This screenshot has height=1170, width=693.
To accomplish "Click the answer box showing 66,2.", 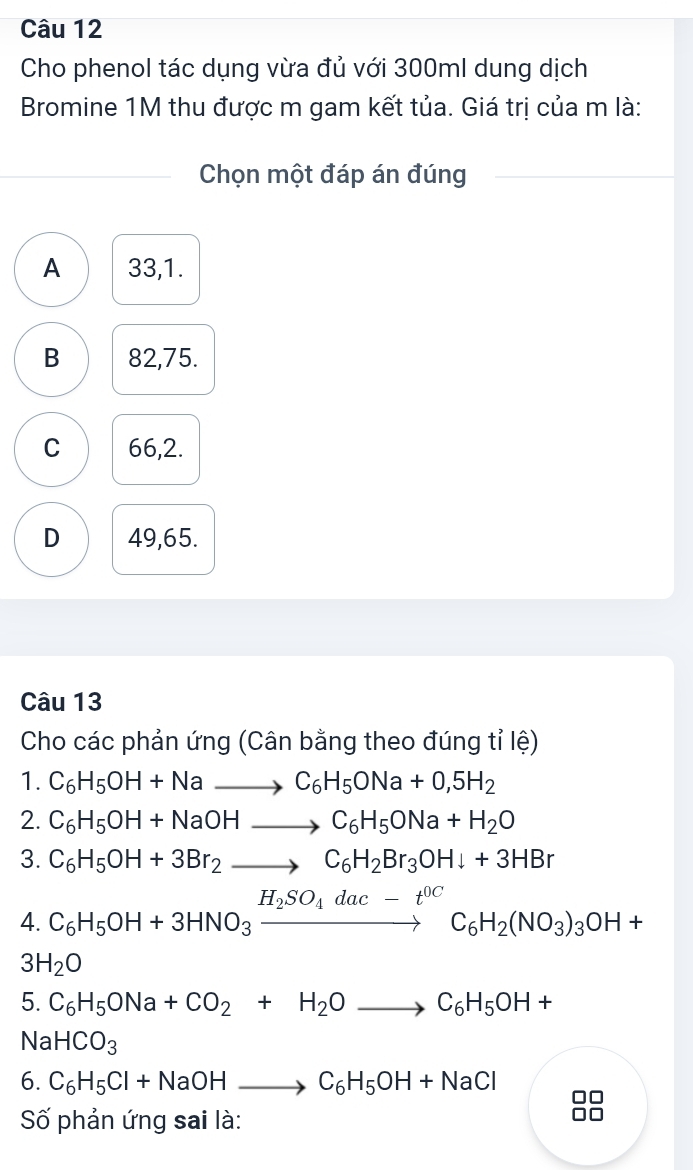I will pyautogui.click(x=156, y=449).
